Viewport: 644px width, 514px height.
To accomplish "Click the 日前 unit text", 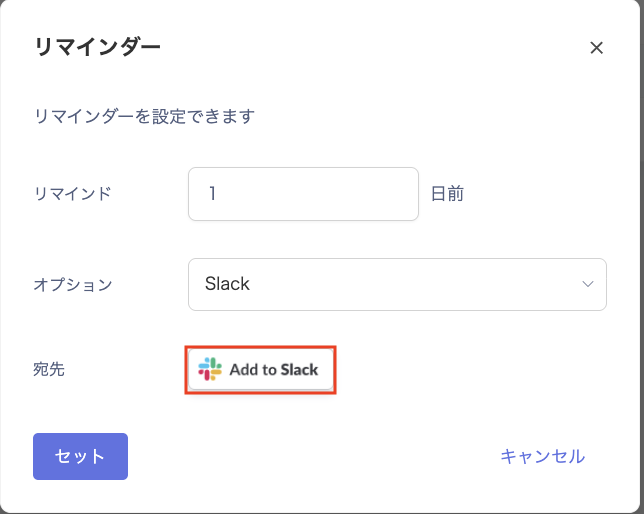I will (x=447, y=194).
